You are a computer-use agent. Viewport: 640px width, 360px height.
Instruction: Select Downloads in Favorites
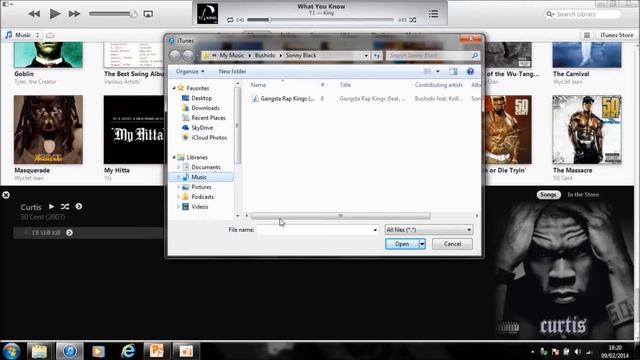tap(205, 108)
